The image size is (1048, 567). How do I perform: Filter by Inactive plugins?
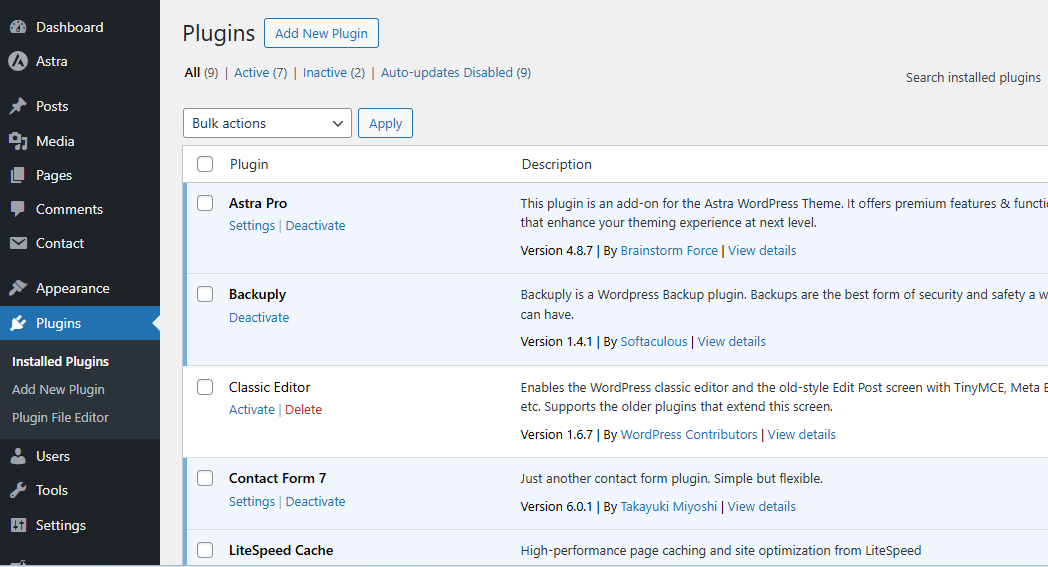pos(325,72)
